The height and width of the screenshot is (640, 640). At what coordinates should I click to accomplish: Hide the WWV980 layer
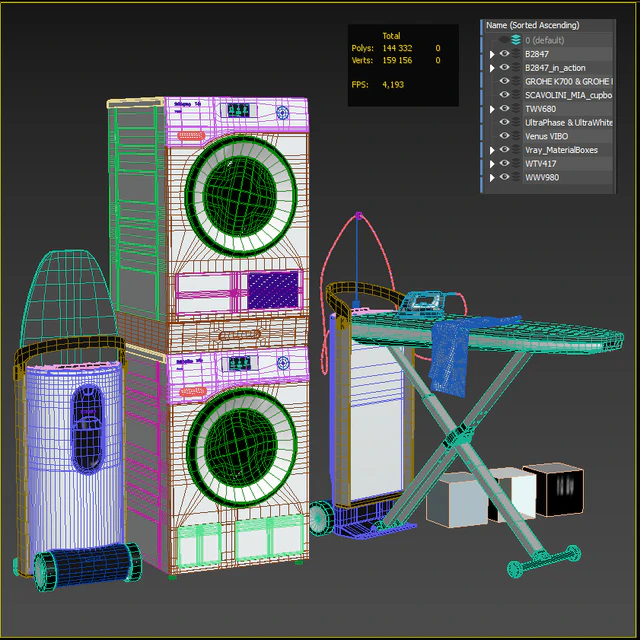click(504, 177)
